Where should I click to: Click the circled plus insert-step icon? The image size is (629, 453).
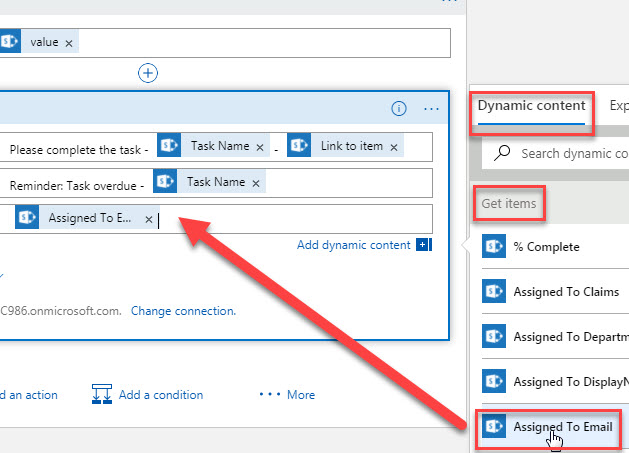[148, 72]
